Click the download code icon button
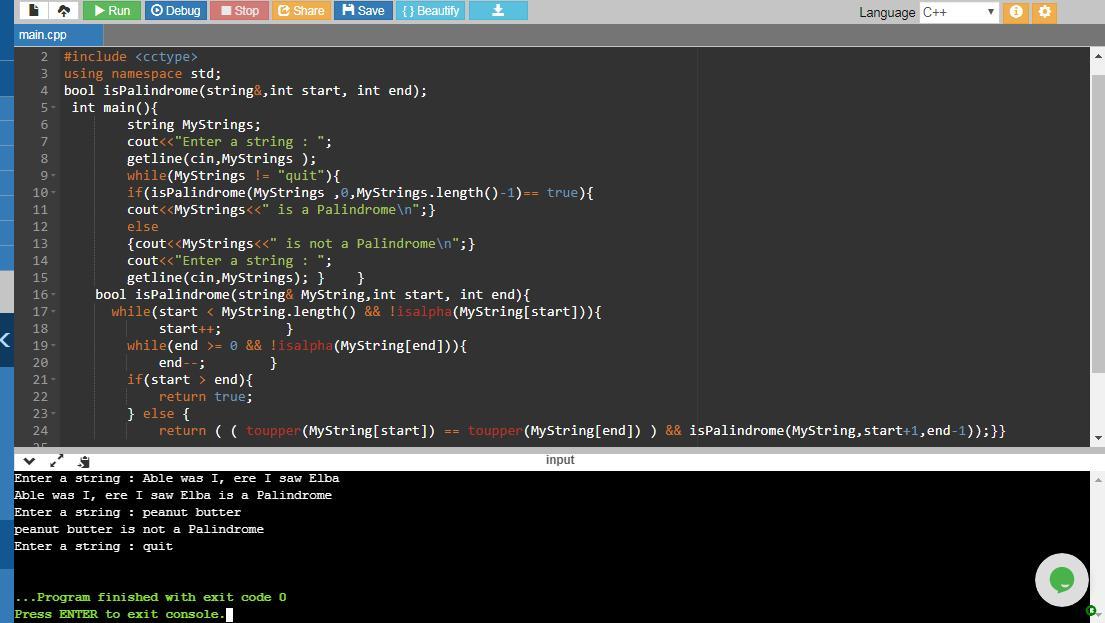The image size is (1105, 623). (x=497, y=11)
